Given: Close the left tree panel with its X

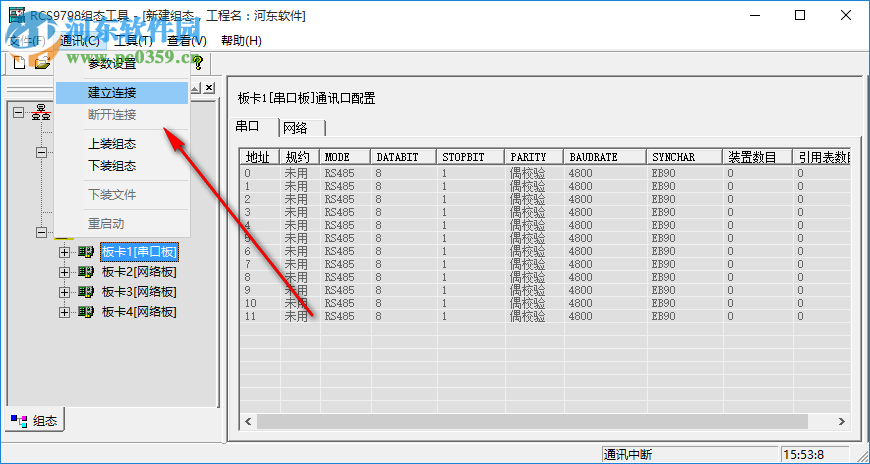Looking at the screenshot, I should click(x=209, y=88).
